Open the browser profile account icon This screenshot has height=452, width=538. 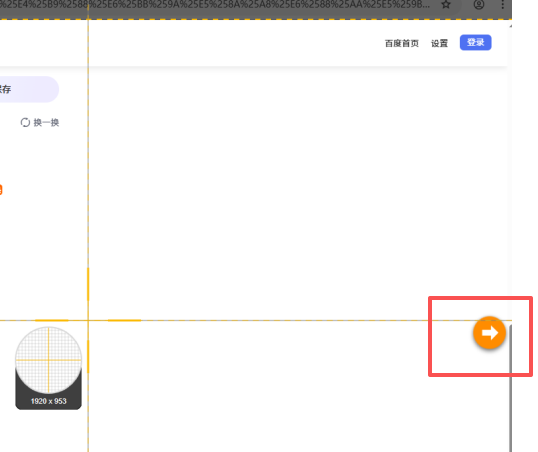479,4
